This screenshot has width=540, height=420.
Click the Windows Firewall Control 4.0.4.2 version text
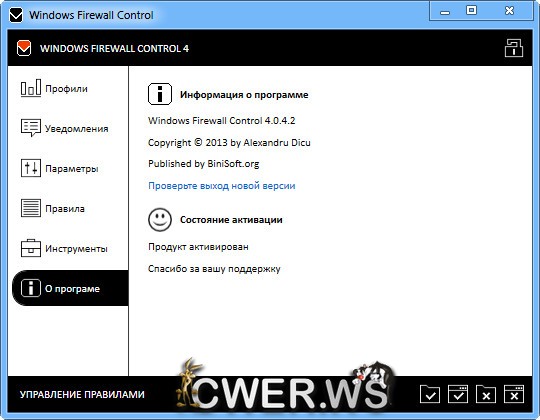221,121
